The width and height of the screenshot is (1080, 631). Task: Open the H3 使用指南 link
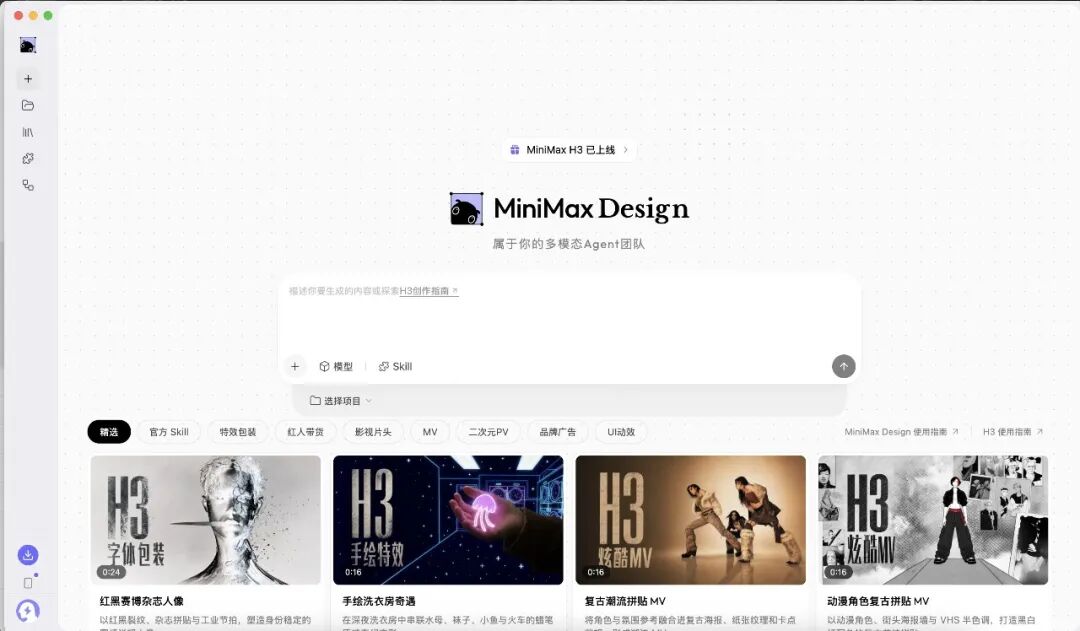click(1012, 432)
